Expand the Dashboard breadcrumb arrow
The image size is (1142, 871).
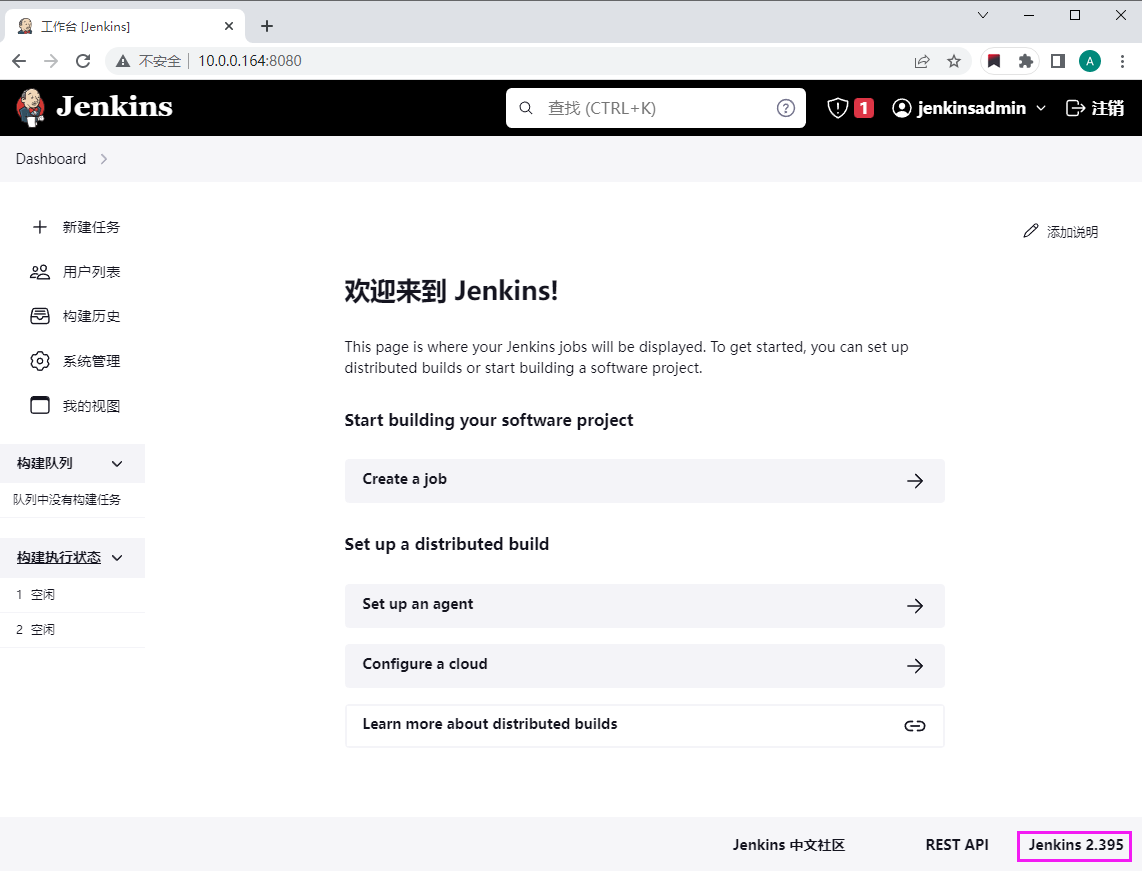point(103,159)
